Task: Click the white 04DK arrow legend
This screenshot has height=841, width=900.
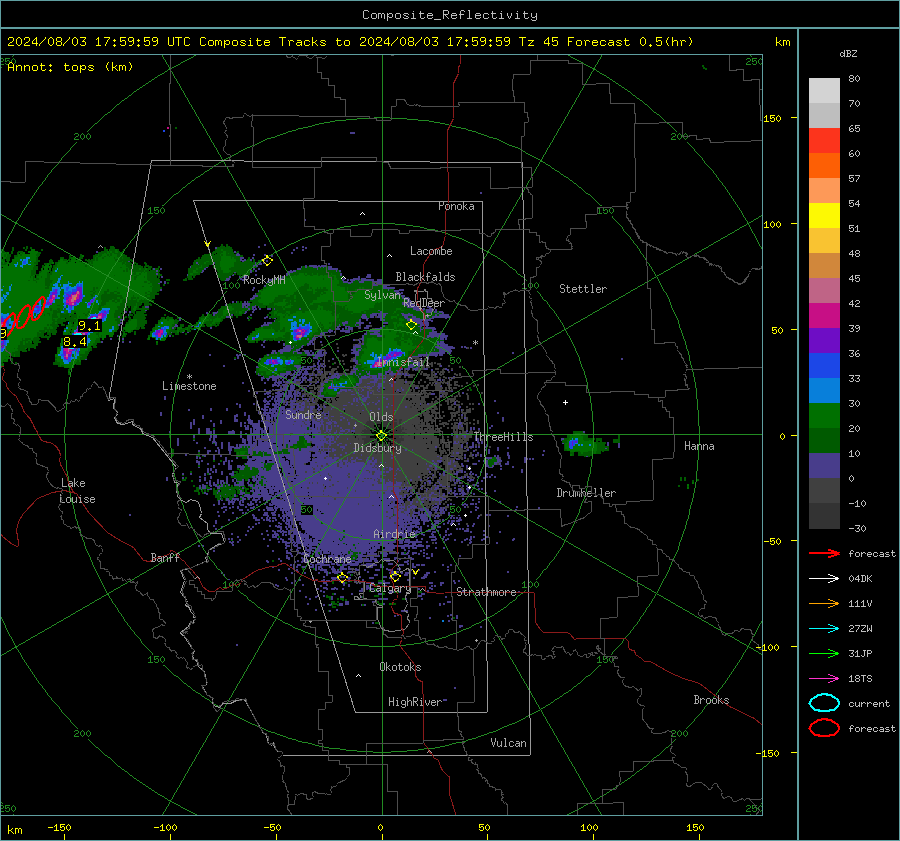Action: coord(824,578)
